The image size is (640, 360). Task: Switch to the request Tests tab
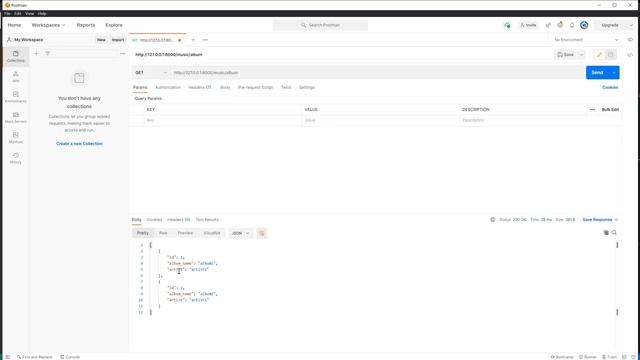click(286, 87)
